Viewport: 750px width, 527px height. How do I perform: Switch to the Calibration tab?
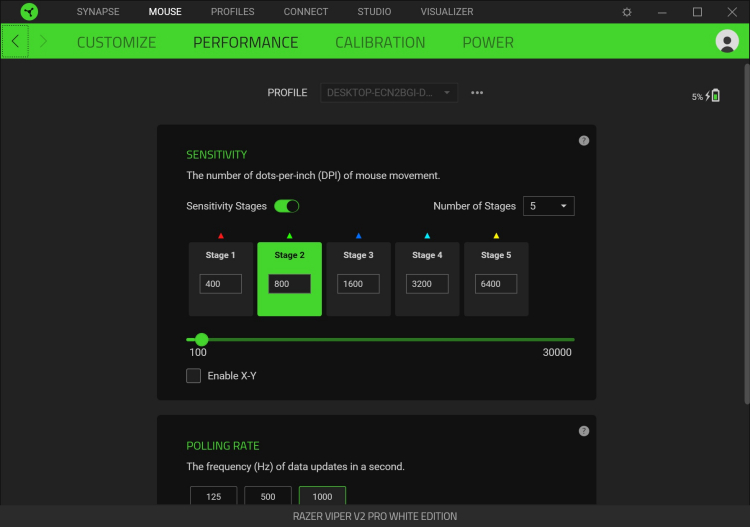tap(380, 43)
